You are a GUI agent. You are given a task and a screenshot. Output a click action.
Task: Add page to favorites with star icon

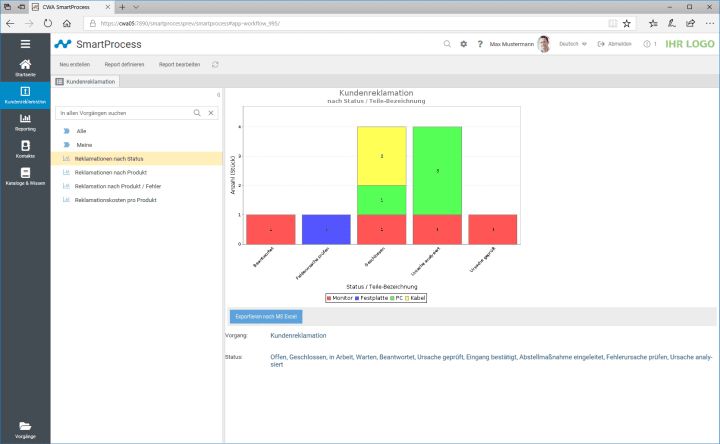tap(627, 23)
